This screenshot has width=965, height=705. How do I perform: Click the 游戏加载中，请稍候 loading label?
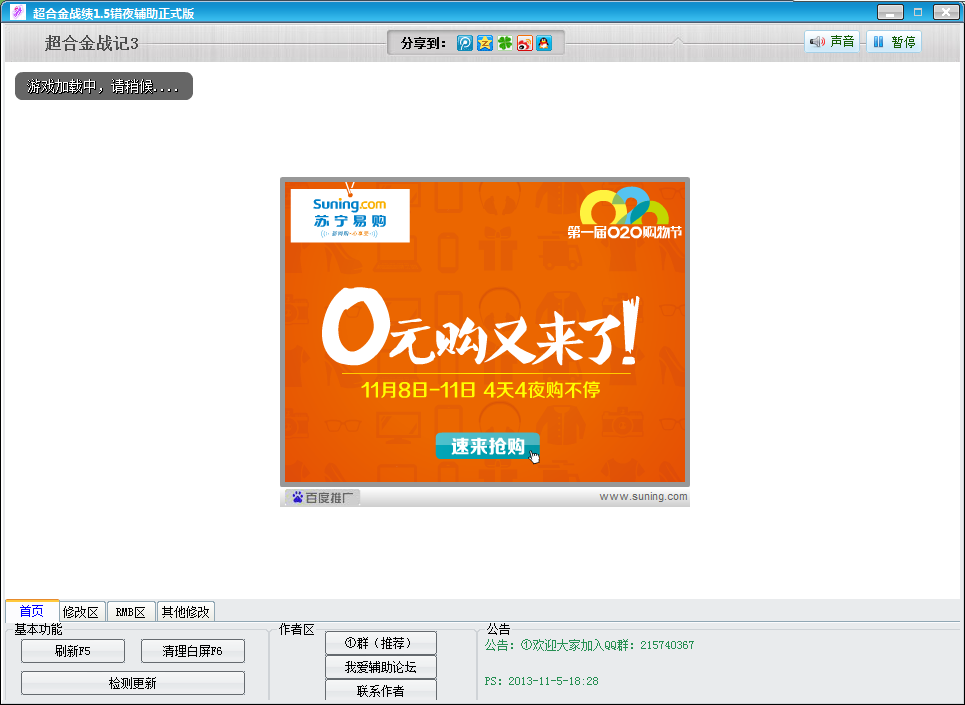point(104,86)
